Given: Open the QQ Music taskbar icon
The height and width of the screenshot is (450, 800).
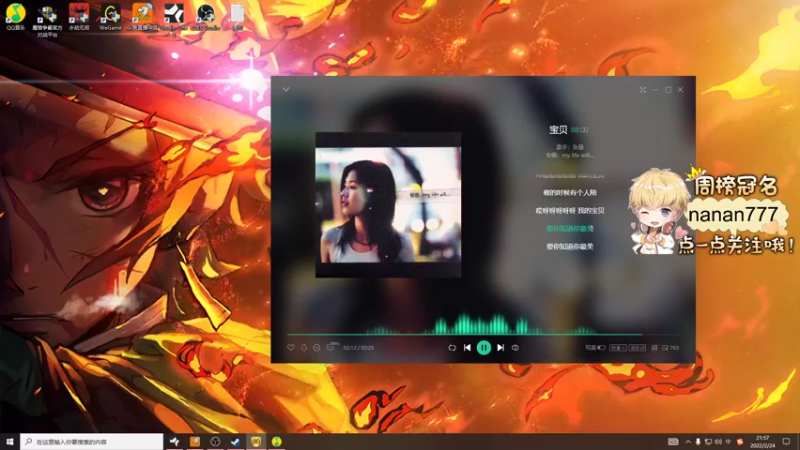Looking at the screenshot, I should click(277, 442).
